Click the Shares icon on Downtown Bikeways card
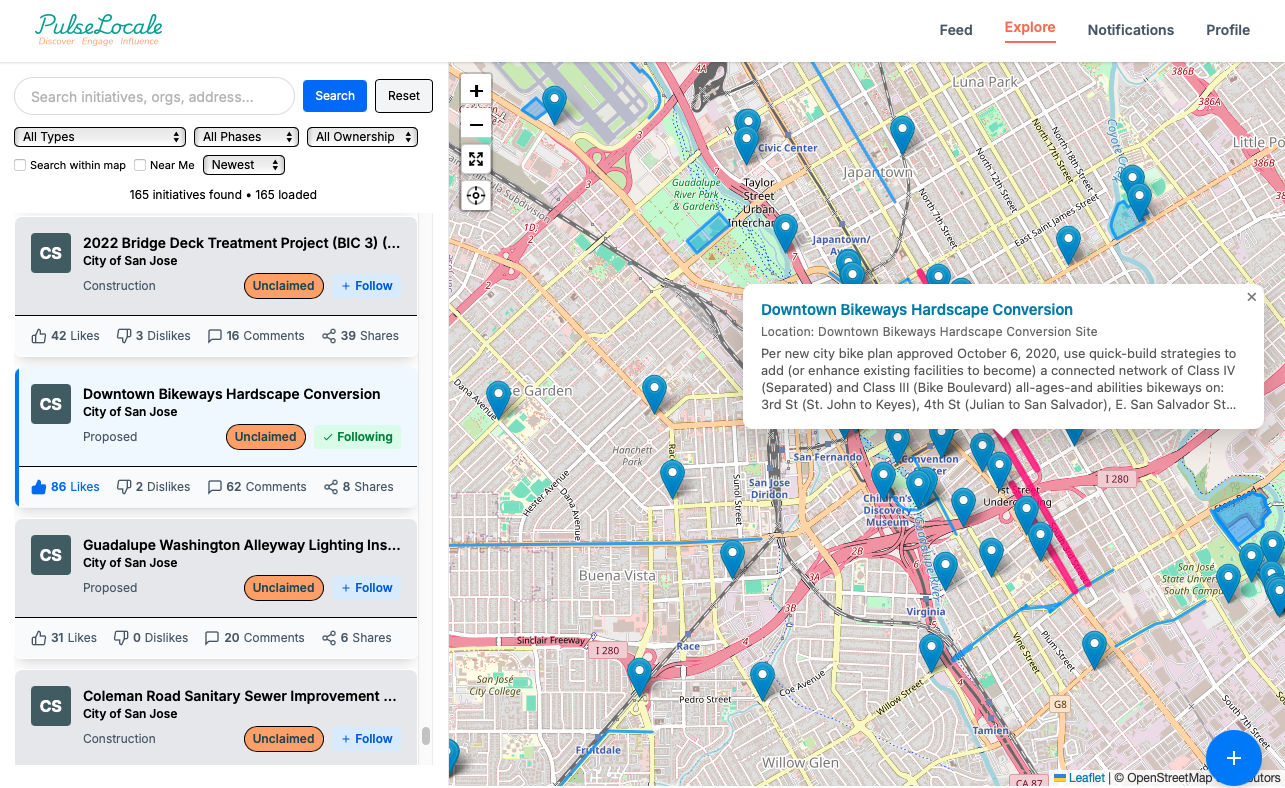1285x788 pixels. [x=330, y=486]
